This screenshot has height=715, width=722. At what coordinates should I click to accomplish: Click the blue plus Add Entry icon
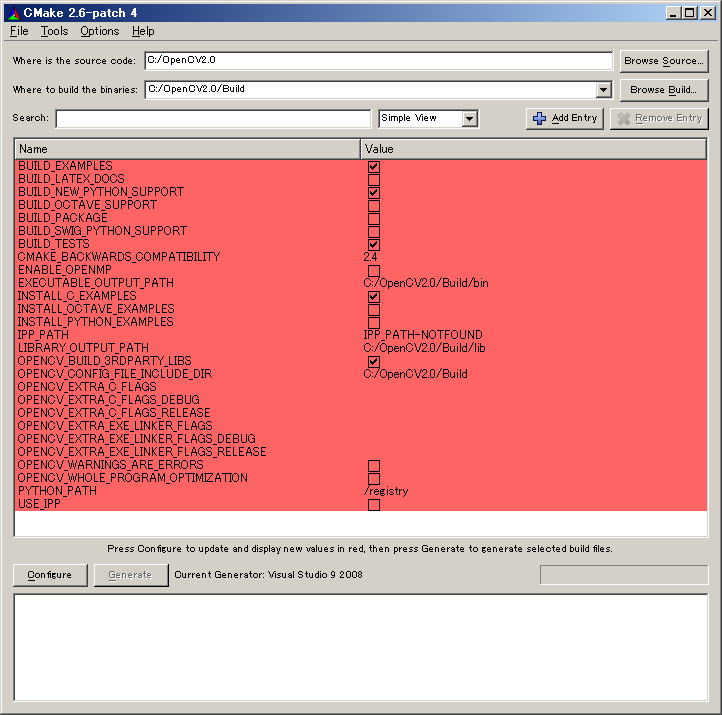539,119
